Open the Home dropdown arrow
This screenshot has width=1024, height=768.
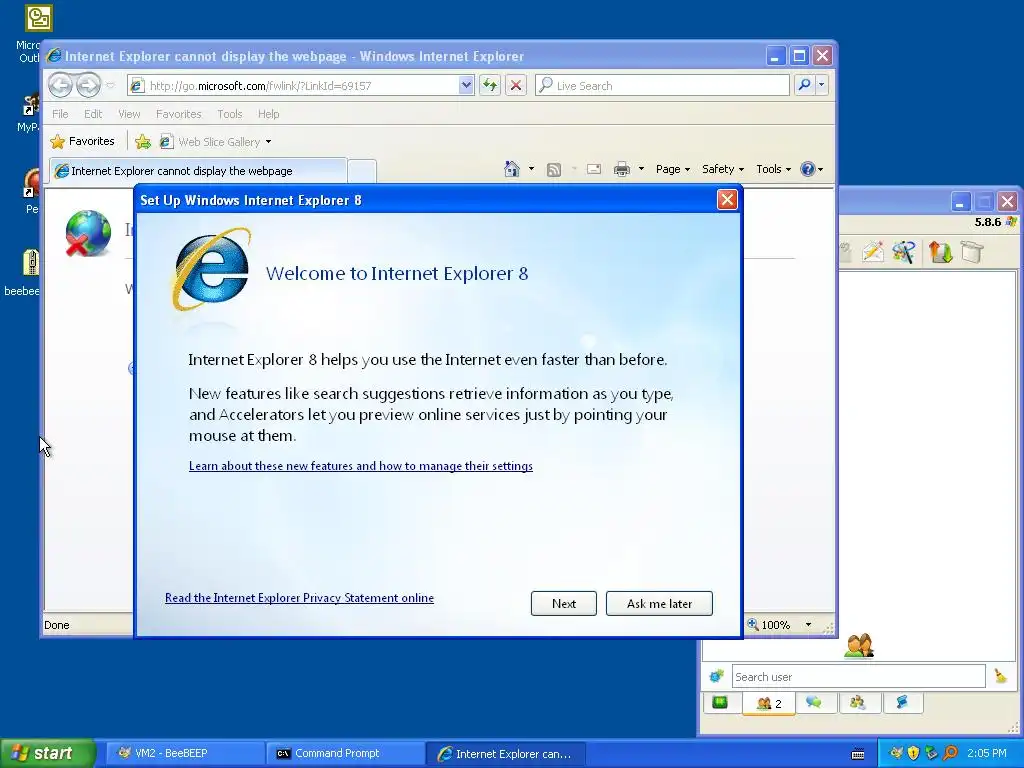tap(531, 169)
